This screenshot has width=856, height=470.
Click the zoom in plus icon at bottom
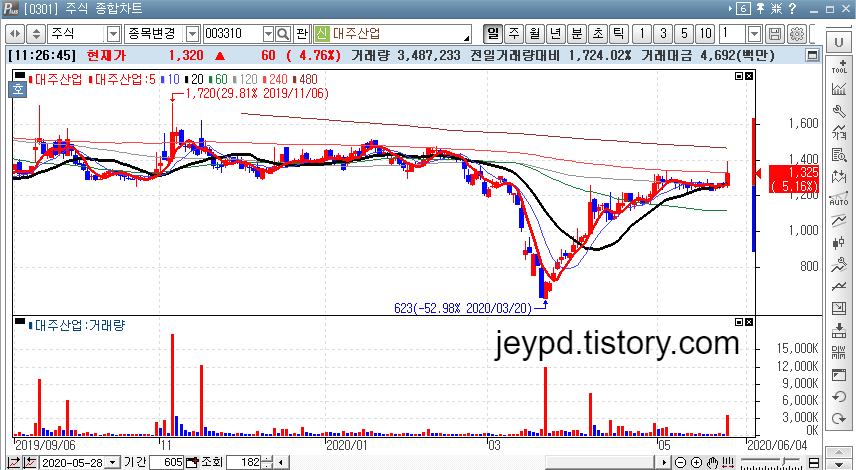click(696, 463)
